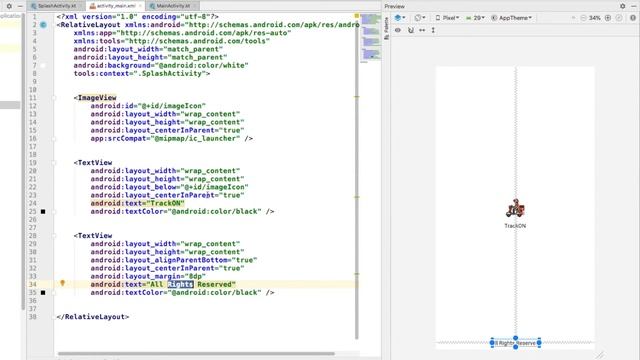
Task: Click the zoom to fit icon
Action: tap(619, 18)
